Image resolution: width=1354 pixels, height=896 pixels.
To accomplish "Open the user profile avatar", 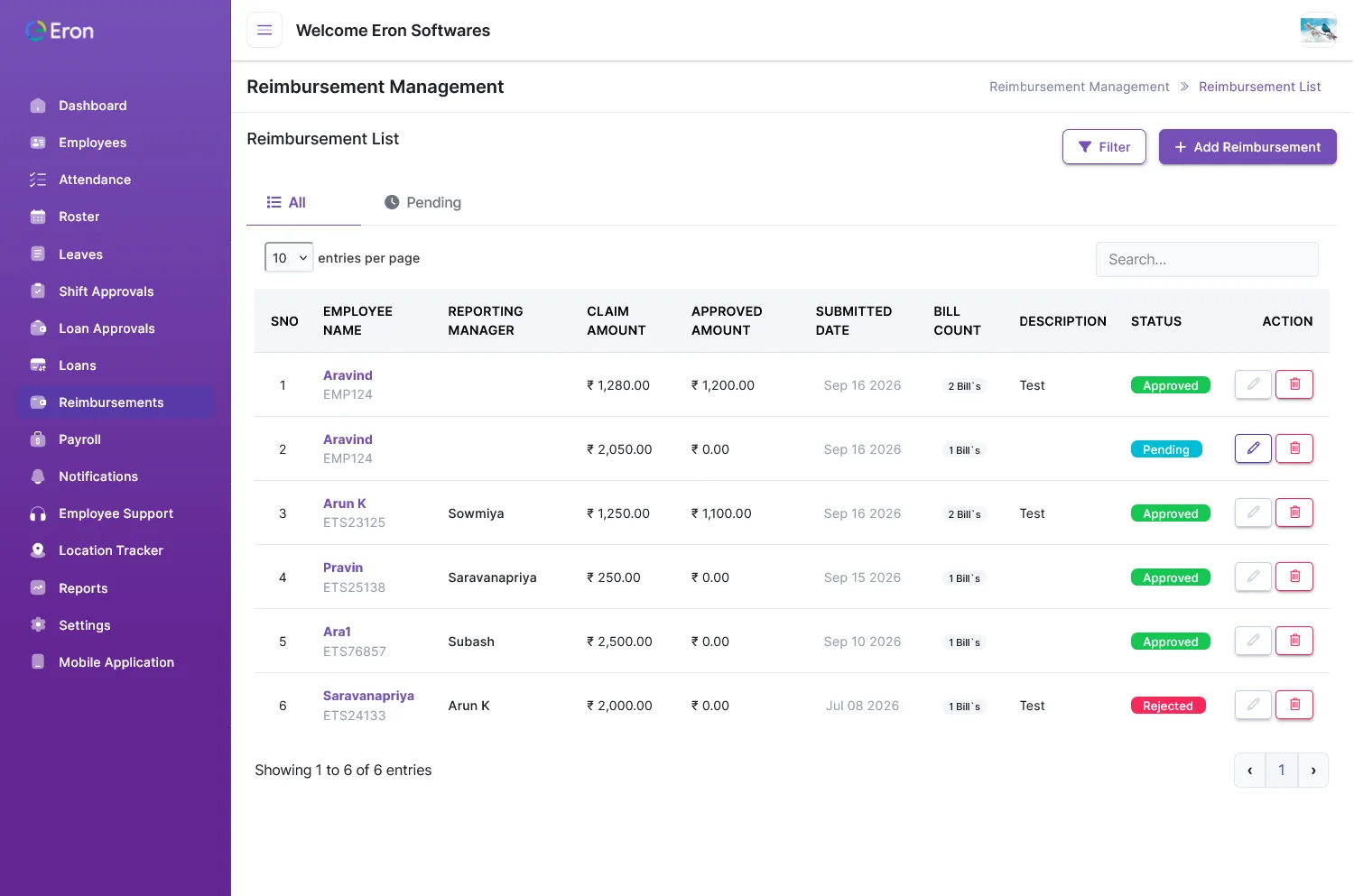I will (1319, 30).
